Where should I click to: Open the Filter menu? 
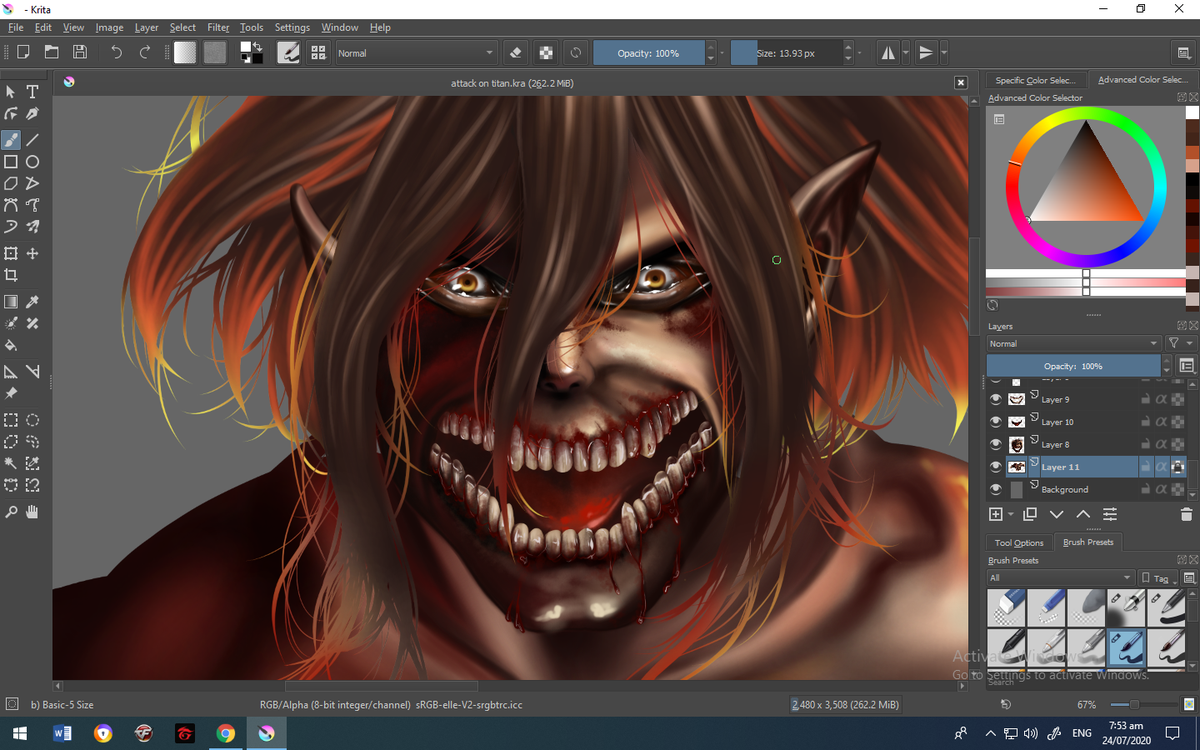tap(218, 27)
